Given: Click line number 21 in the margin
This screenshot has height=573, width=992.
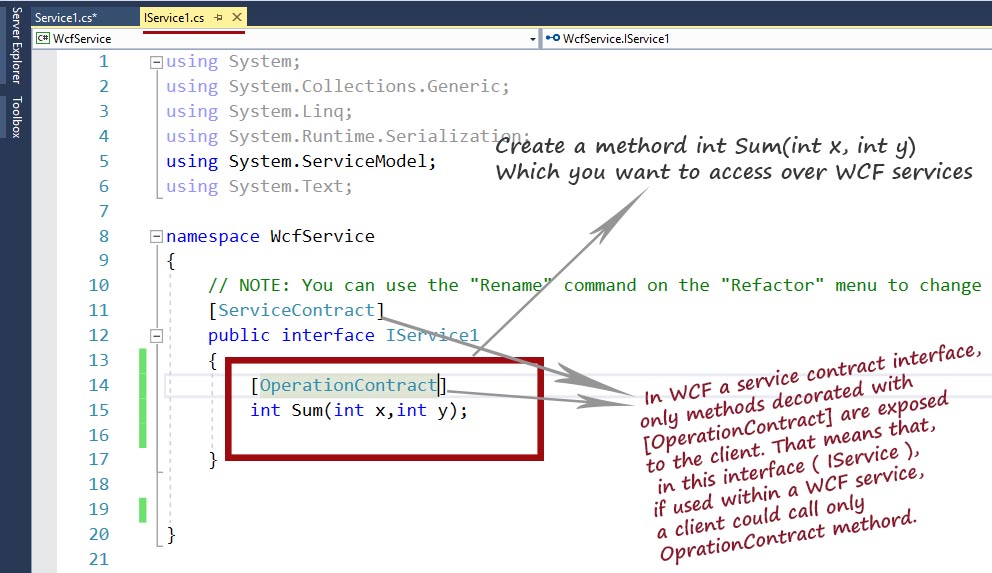Looking at the screenshot, I should pyautogui.click(x=99, y=559).
